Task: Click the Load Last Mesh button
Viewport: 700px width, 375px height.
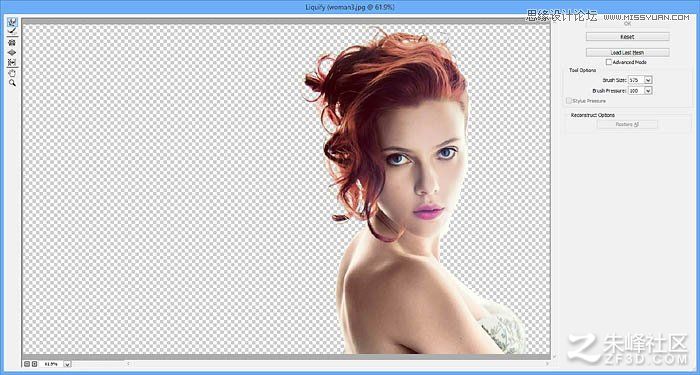Action: 627,53
